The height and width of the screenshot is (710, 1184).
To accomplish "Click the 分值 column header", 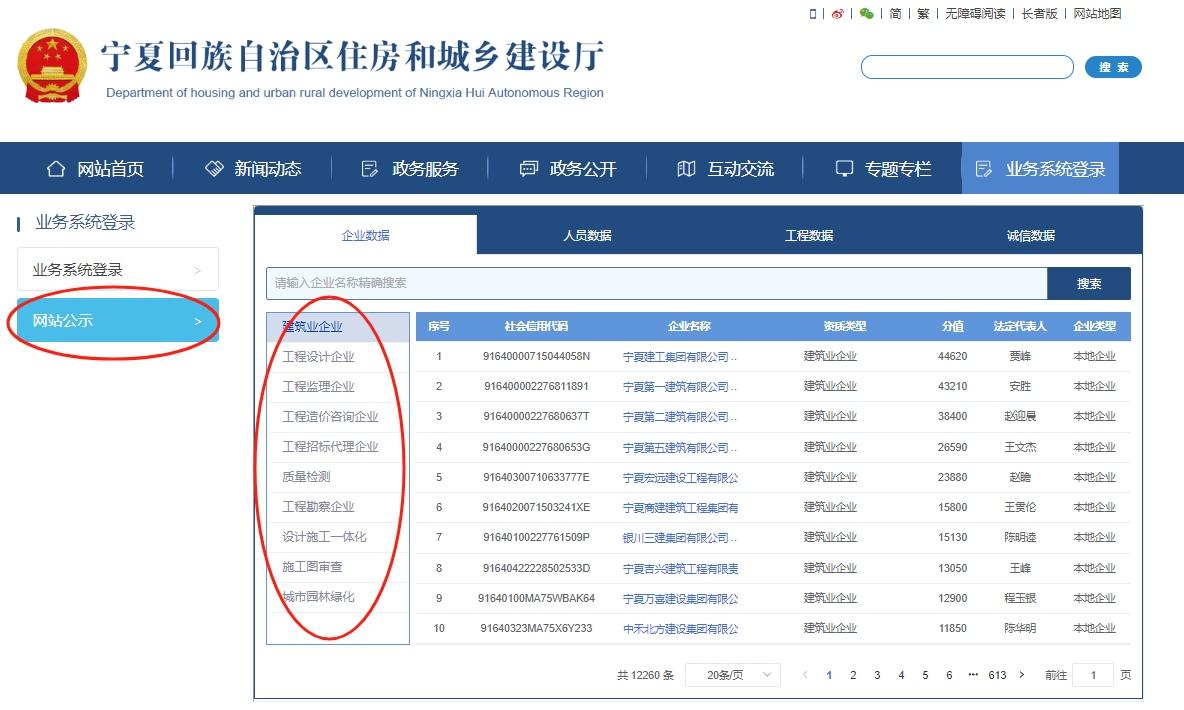I will click(952, 326).
